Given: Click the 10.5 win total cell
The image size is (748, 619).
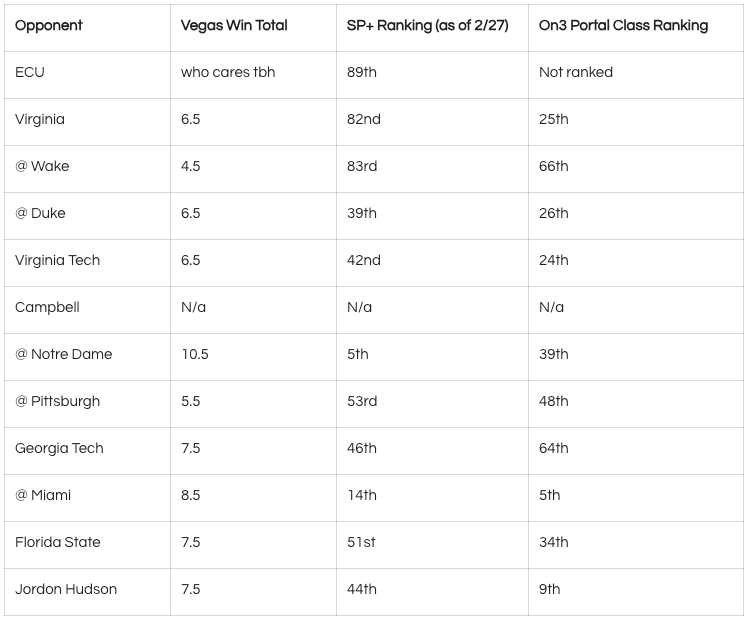Looking at the screenshot, I should [x=253, y=357].
